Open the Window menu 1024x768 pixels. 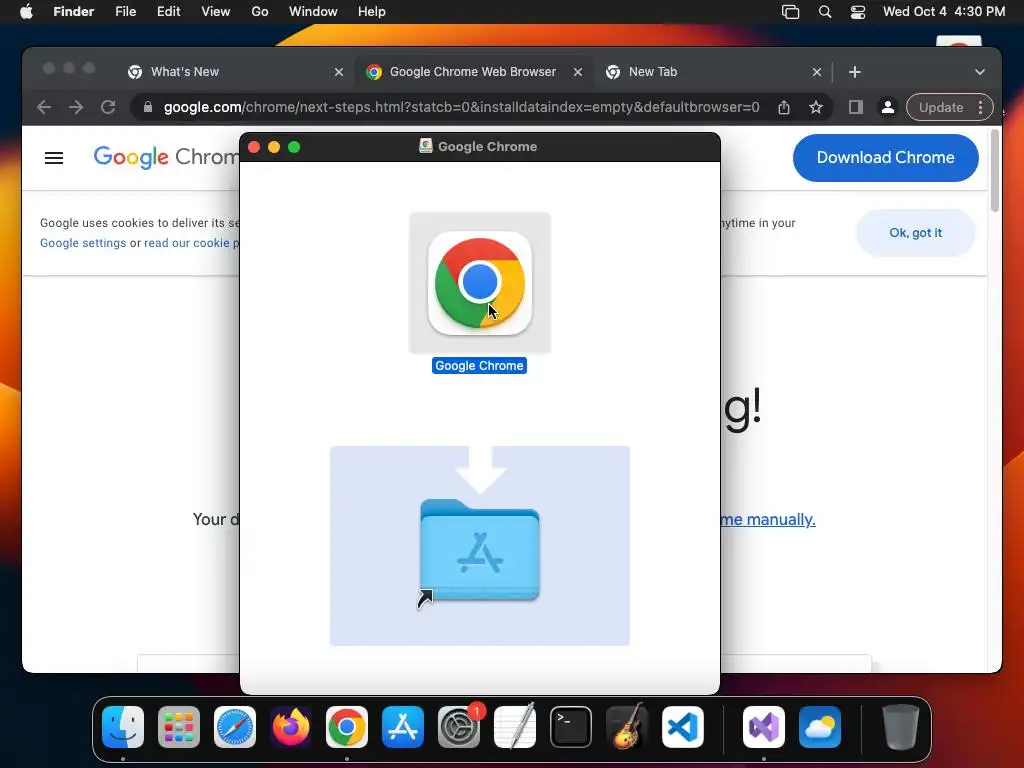pos(313,12)
